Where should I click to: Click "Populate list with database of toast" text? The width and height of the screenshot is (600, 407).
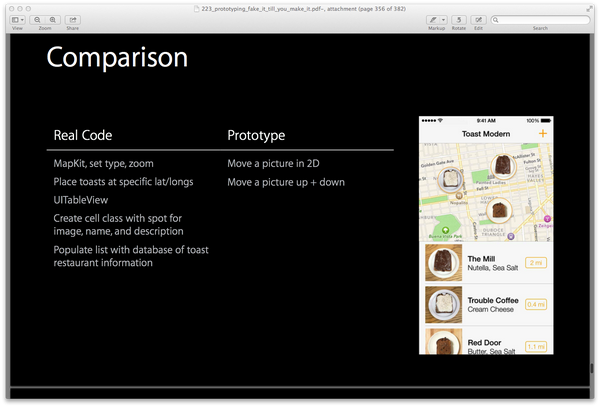[x=131, y=250]
